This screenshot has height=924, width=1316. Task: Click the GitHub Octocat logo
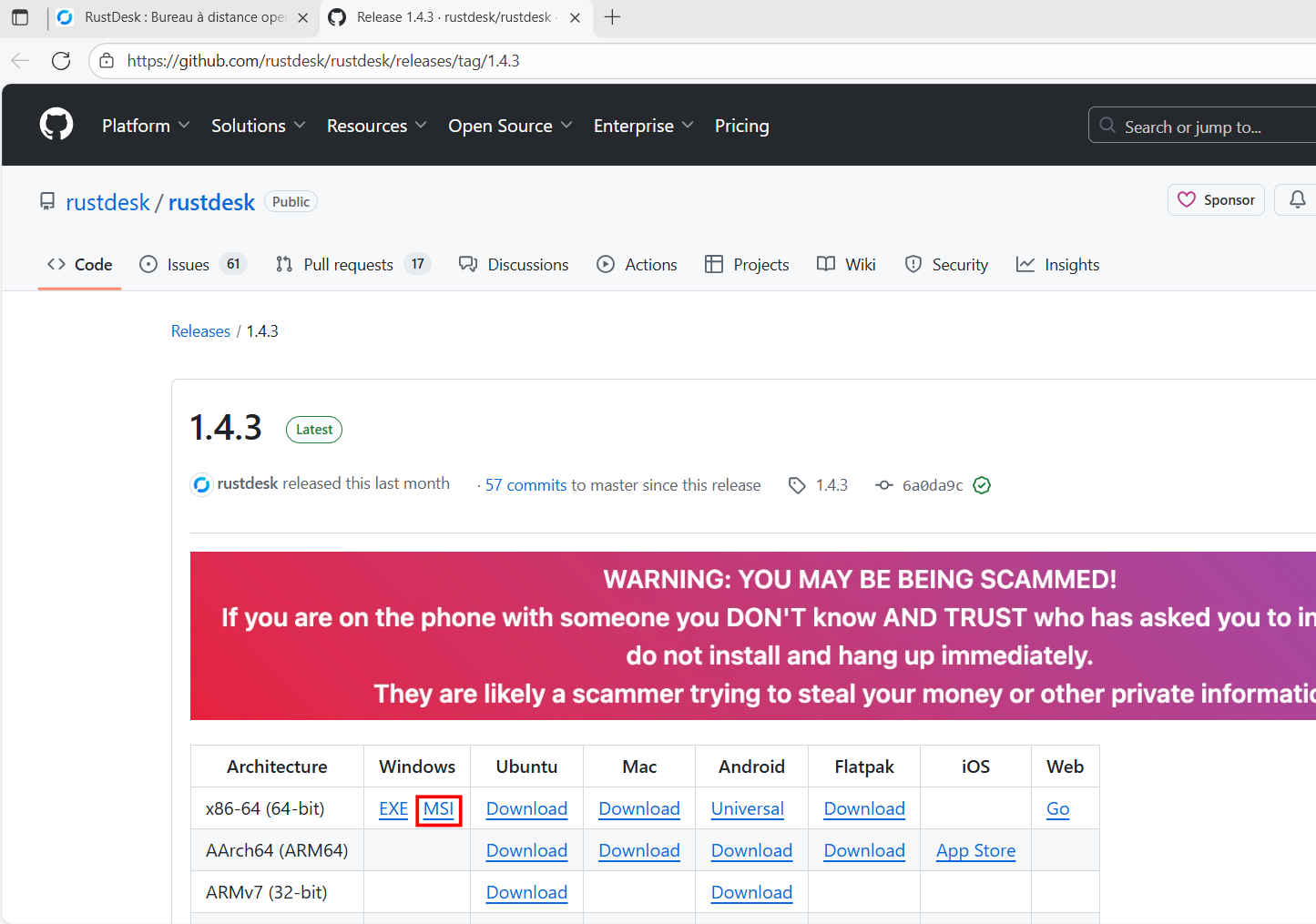coord(56,125)
